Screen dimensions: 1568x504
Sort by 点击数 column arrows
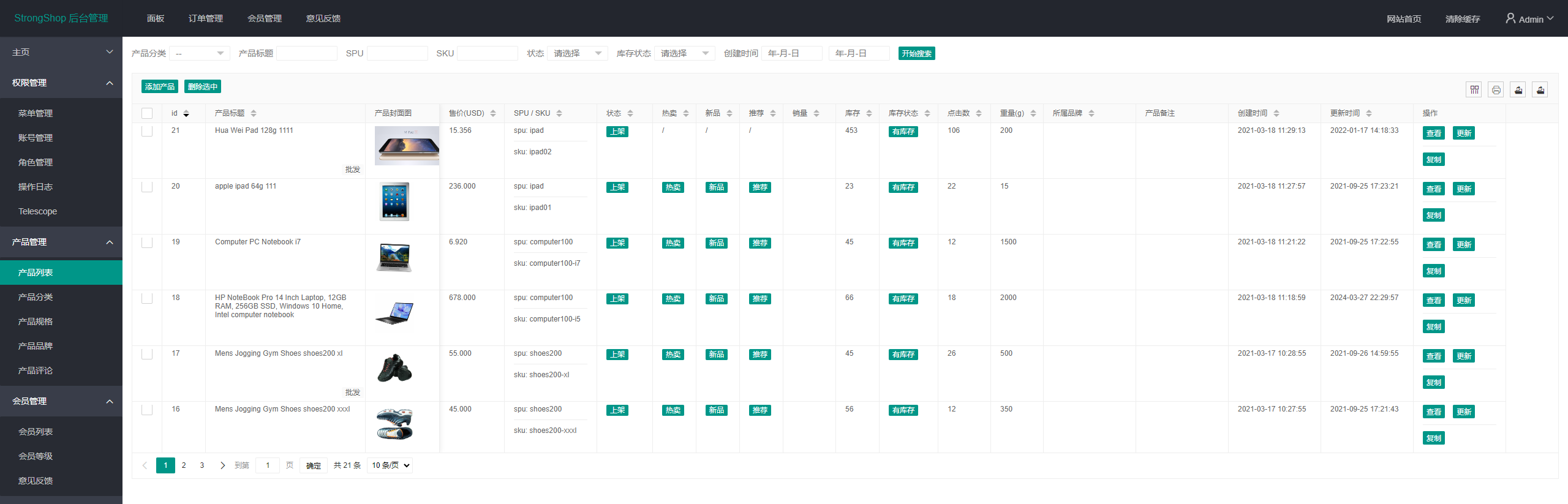click(979, 113)
